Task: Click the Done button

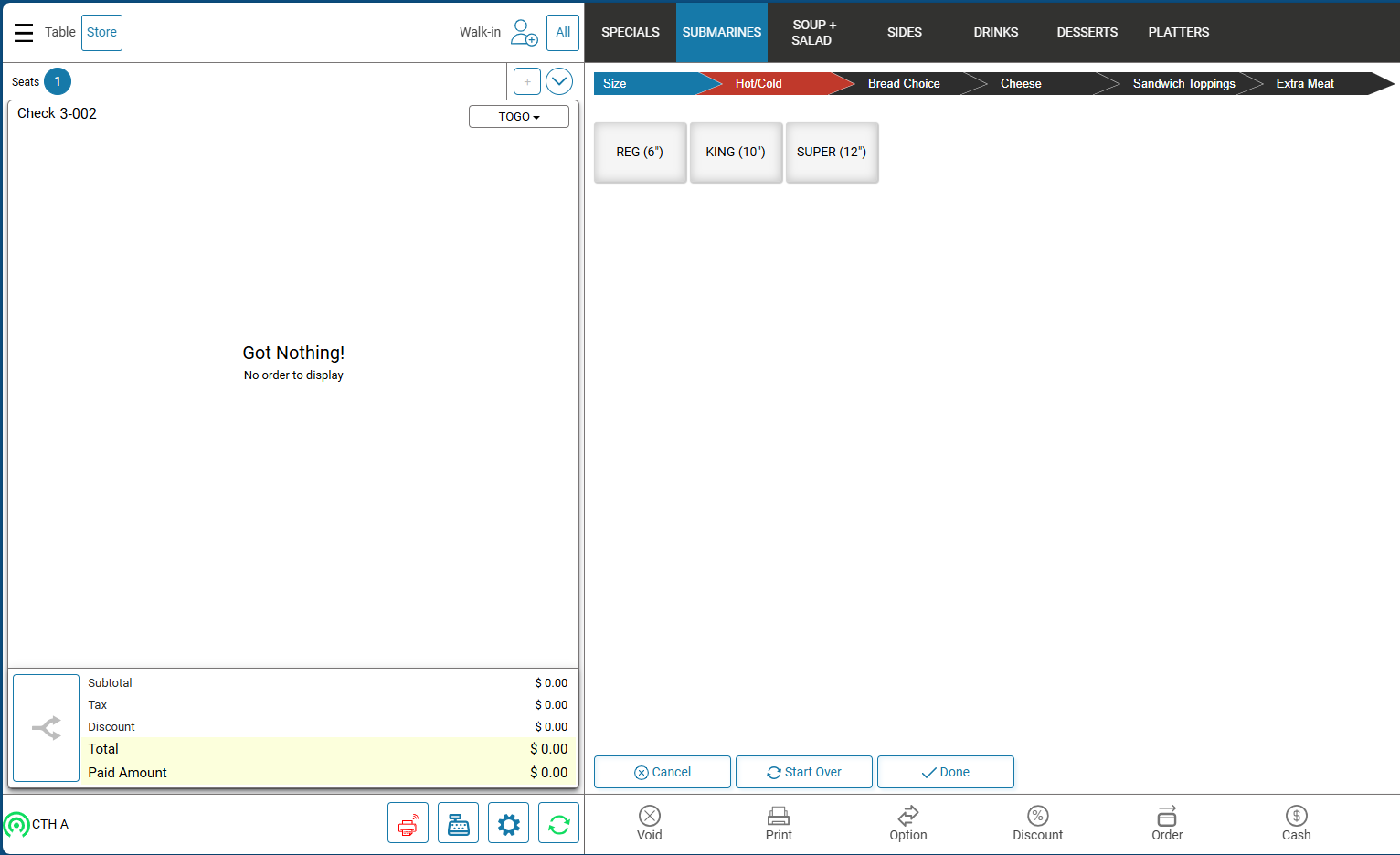Action: [946, 772]
